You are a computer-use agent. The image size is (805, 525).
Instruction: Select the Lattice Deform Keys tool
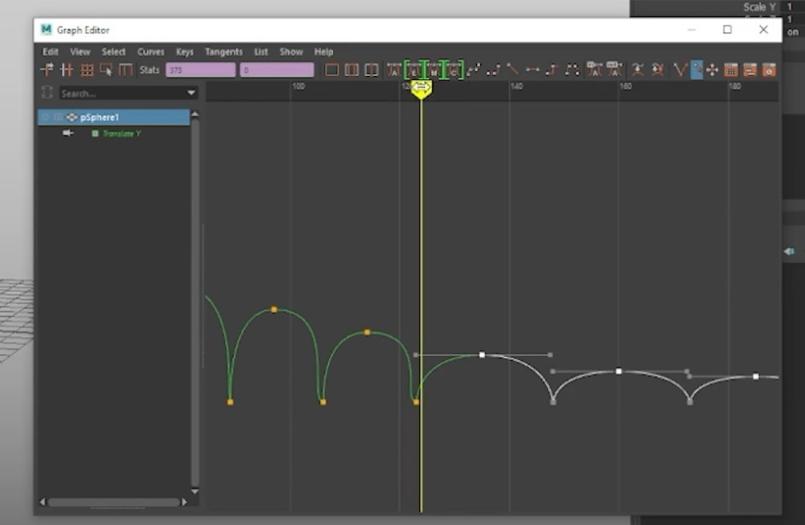(87, 70)
